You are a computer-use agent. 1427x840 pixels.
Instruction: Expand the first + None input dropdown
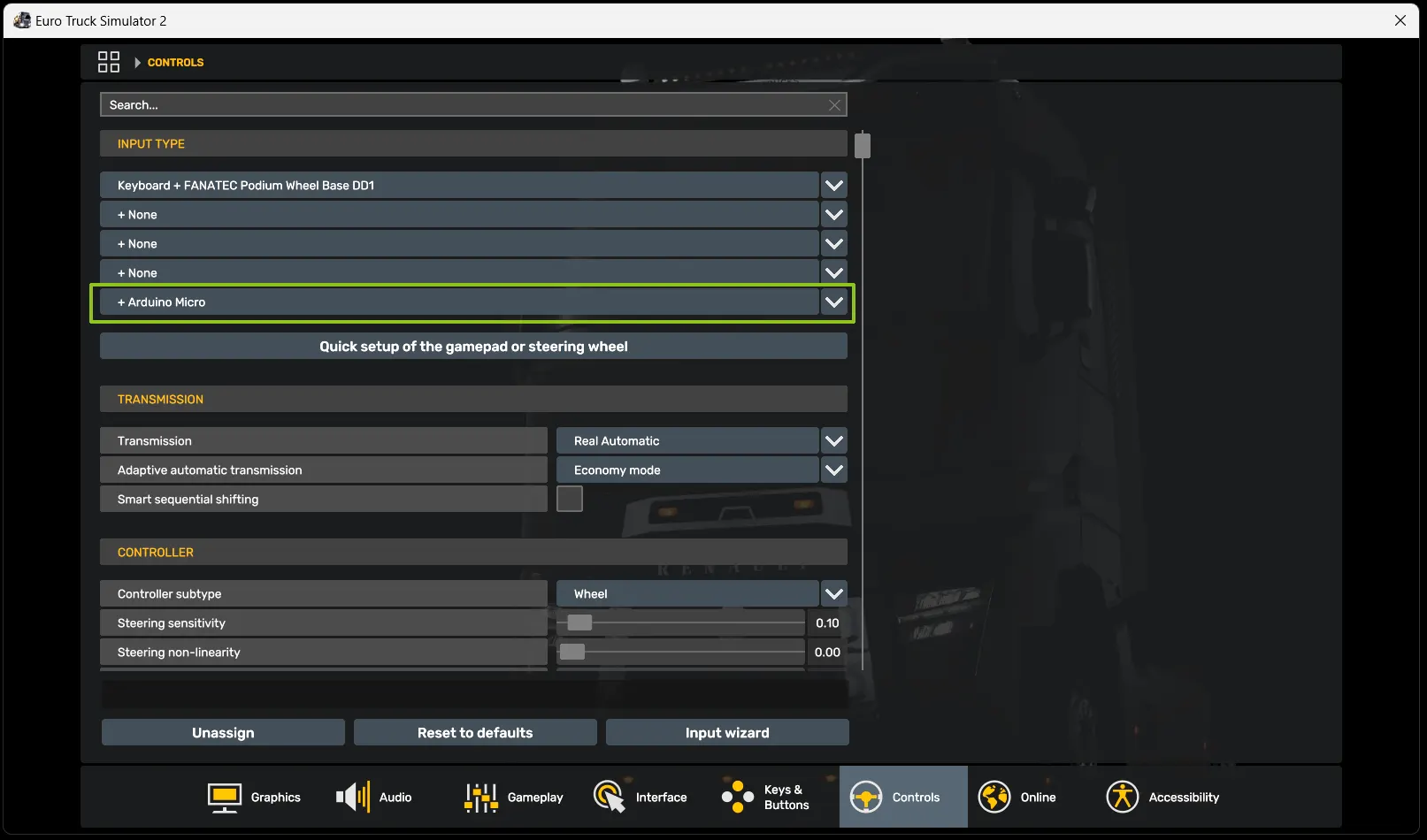834,215
